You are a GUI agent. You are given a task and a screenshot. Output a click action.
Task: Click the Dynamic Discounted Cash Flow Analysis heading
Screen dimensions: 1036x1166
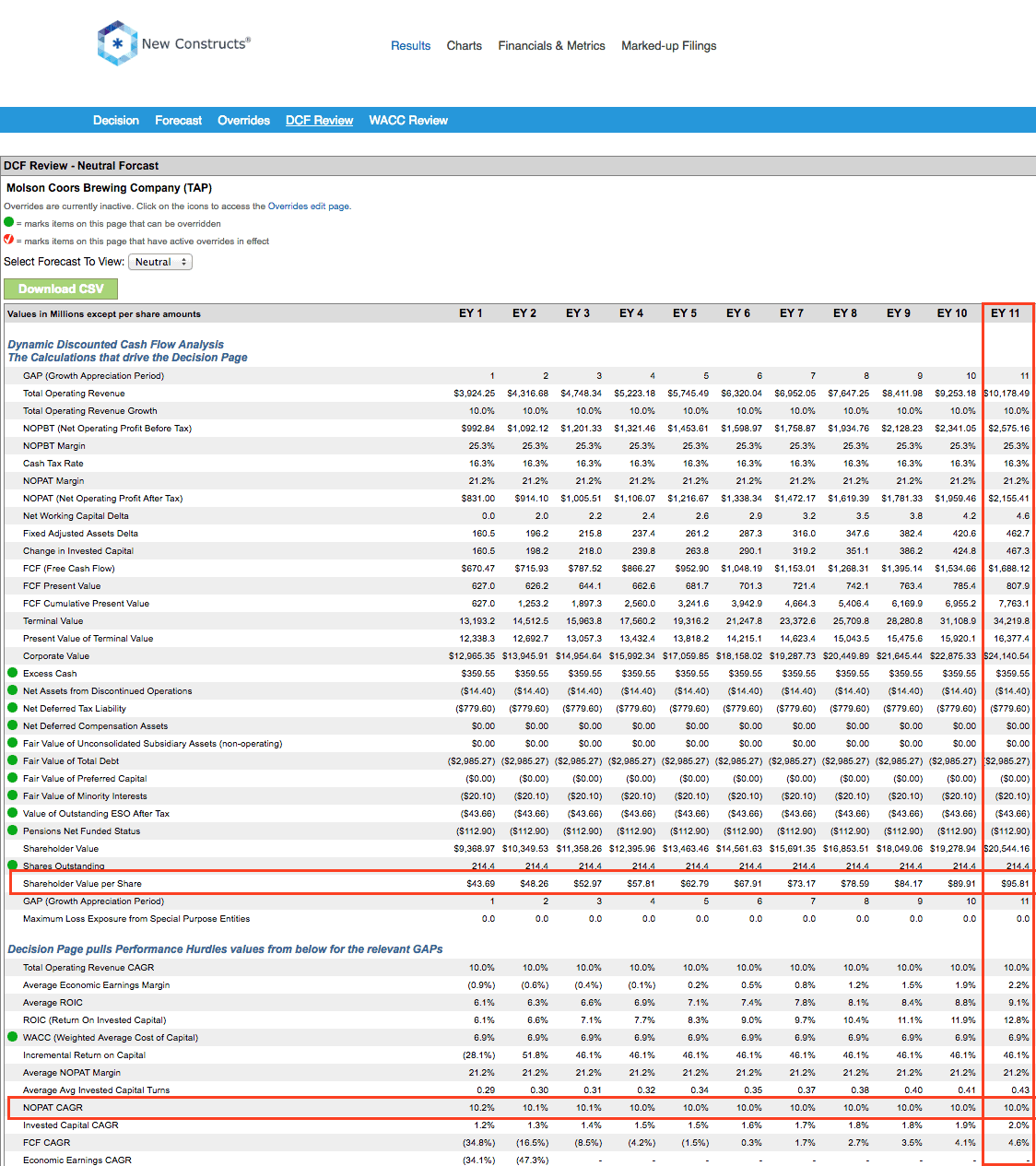click(x=116, y=344)
